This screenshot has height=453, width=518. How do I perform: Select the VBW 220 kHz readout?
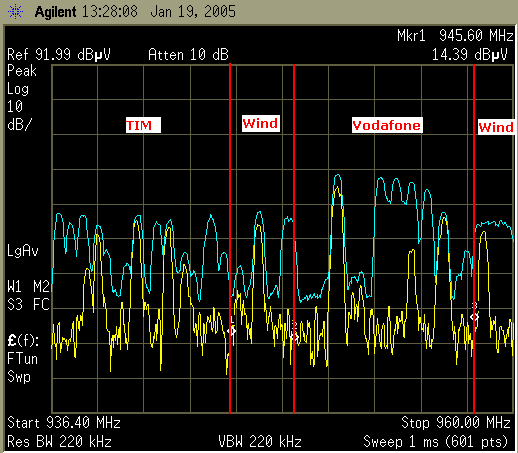[260, 442]
